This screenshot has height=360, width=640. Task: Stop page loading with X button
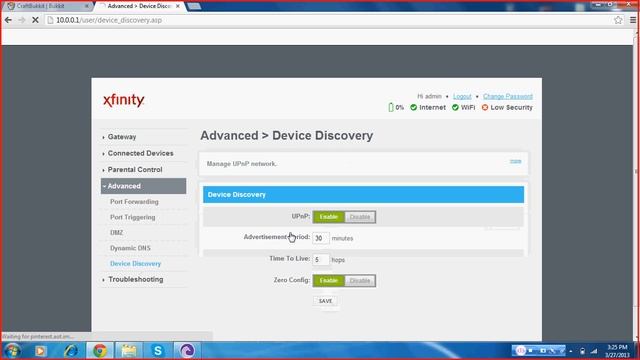click(x=35, y=20)
